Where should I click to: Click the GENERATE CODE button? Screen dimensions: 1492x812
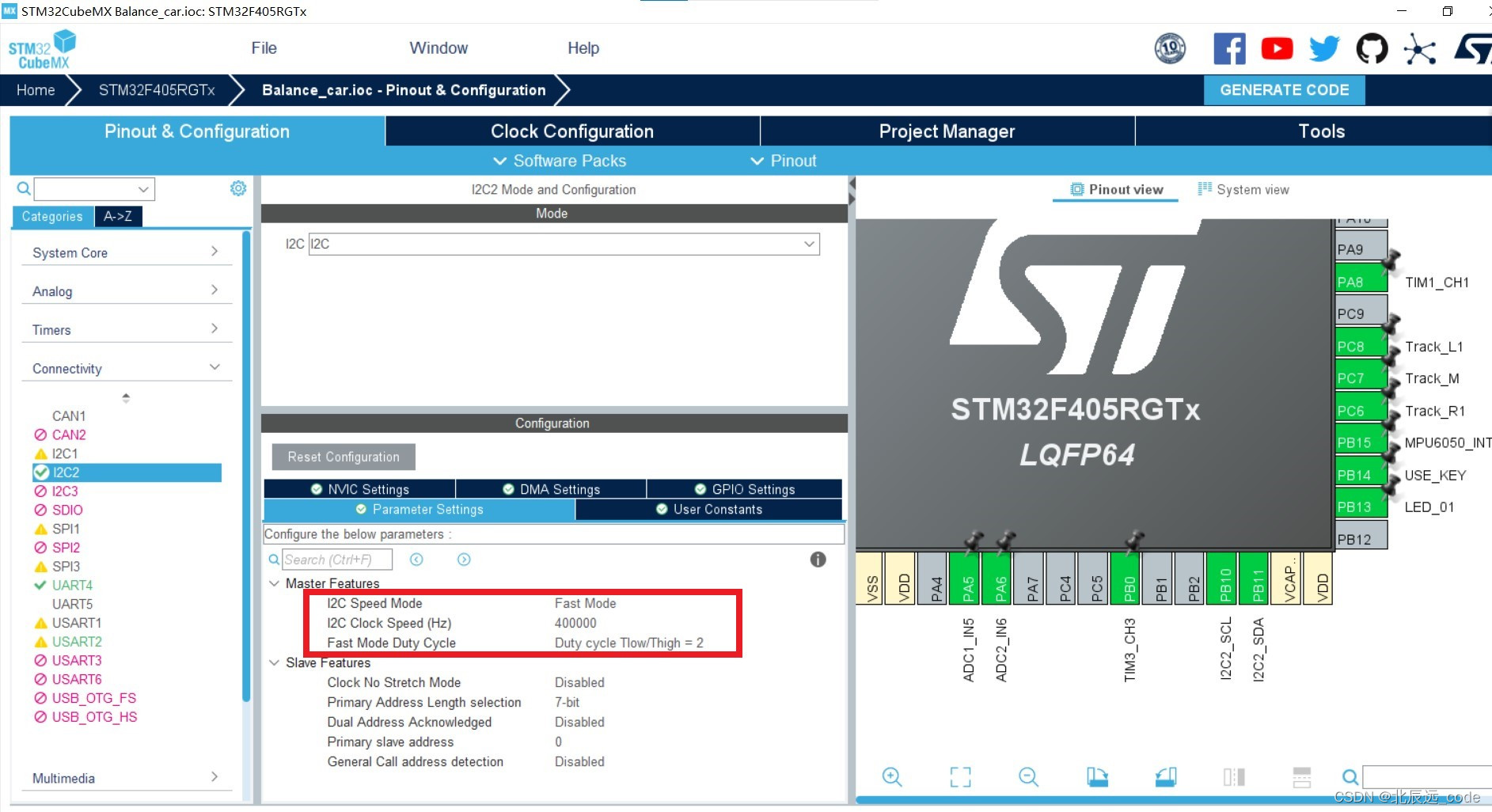point(1285,90)
